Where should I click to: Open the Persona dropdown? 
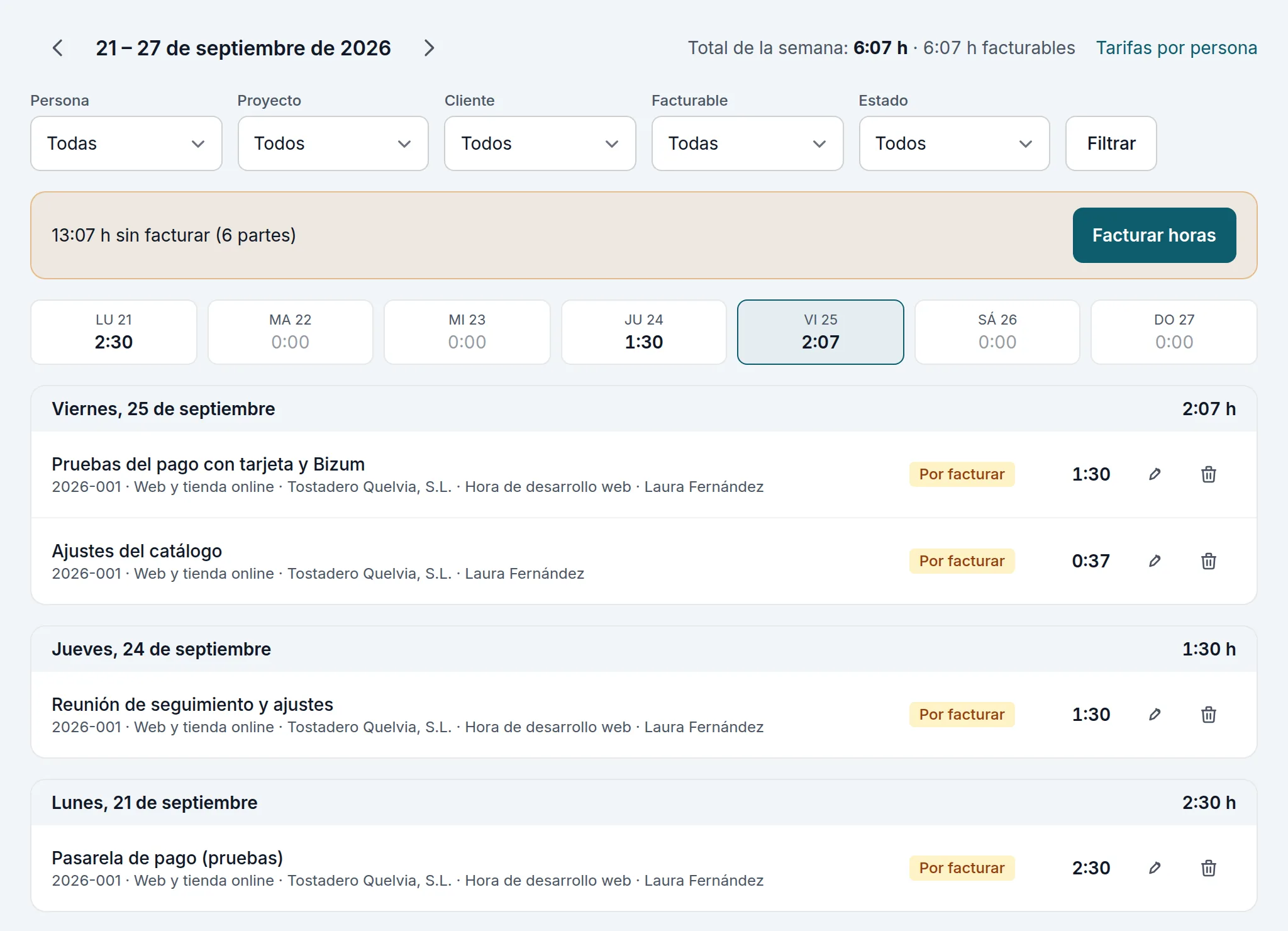126,143
